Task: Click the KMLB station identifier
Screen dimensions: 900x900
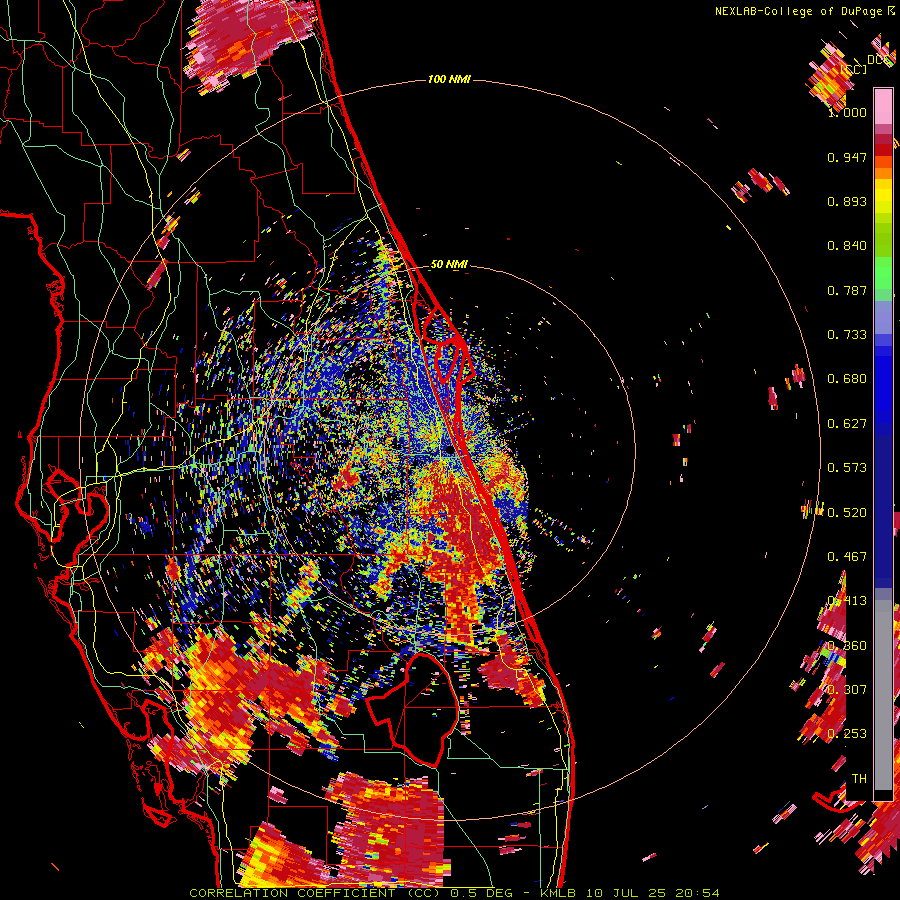Action: pos(559,893)
